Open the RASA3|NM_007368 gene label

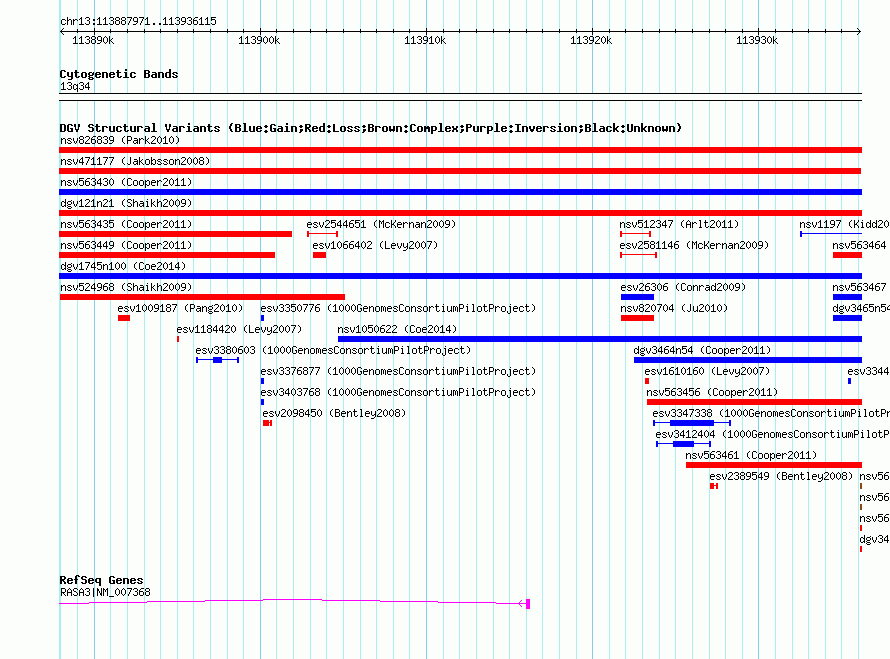(105, 593)
